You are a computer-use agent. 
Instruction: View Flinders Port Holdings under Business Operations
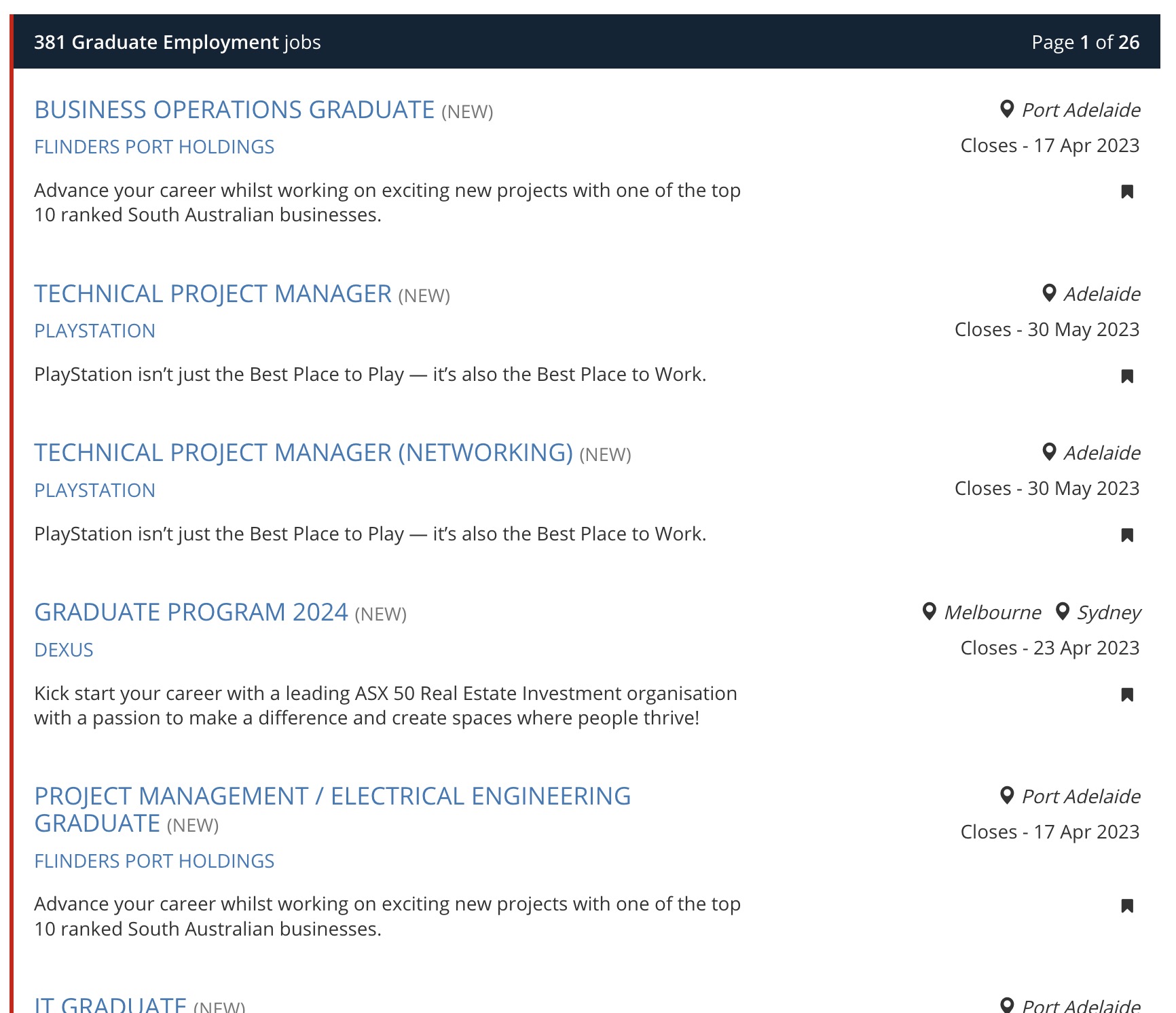pyautogui.click(x=154, y=147)
